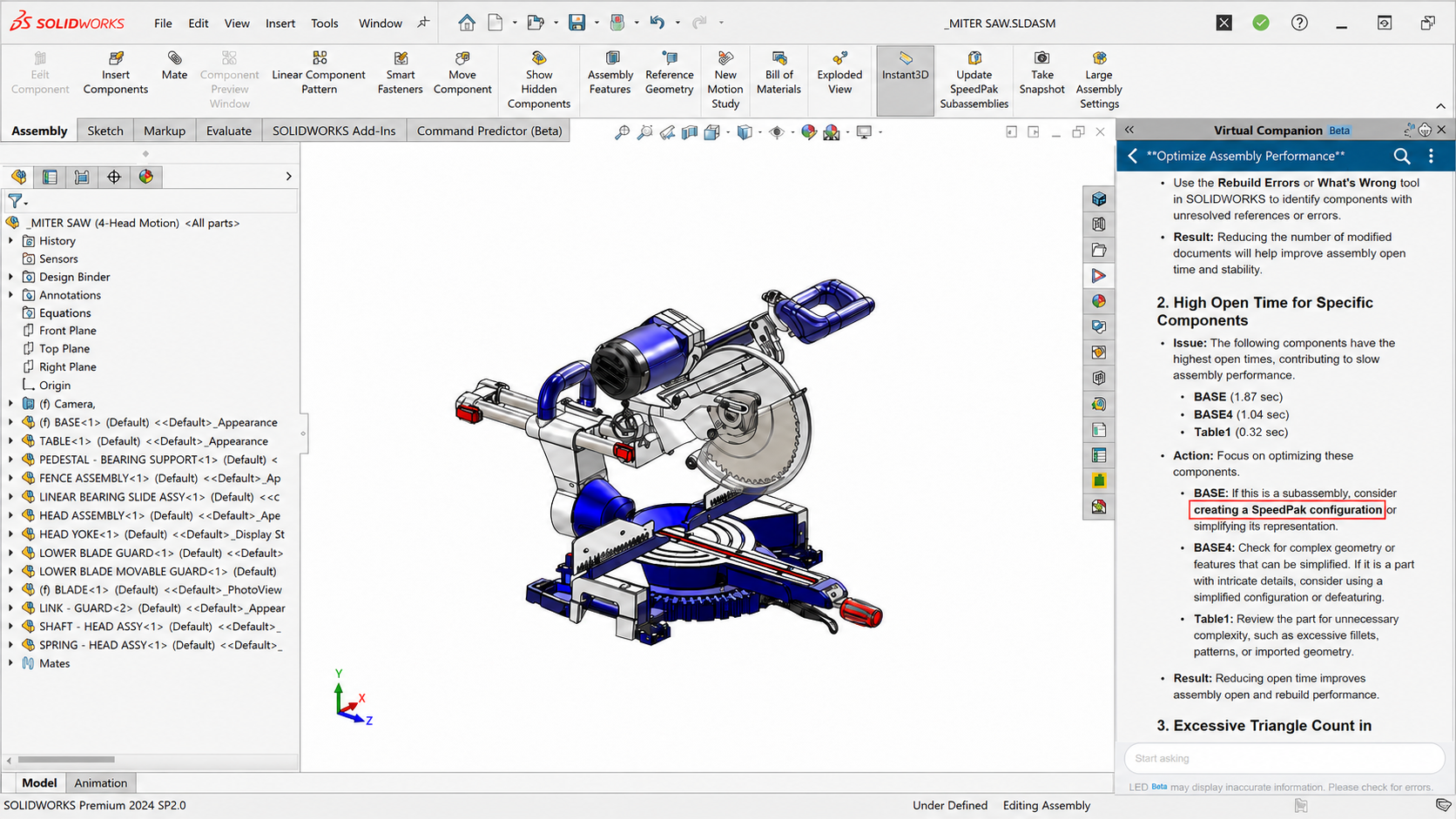The height and width of the screenshot is (819, 1456).
Task: Open the FeatureManager design tree tab
Action: coord(19,177)
